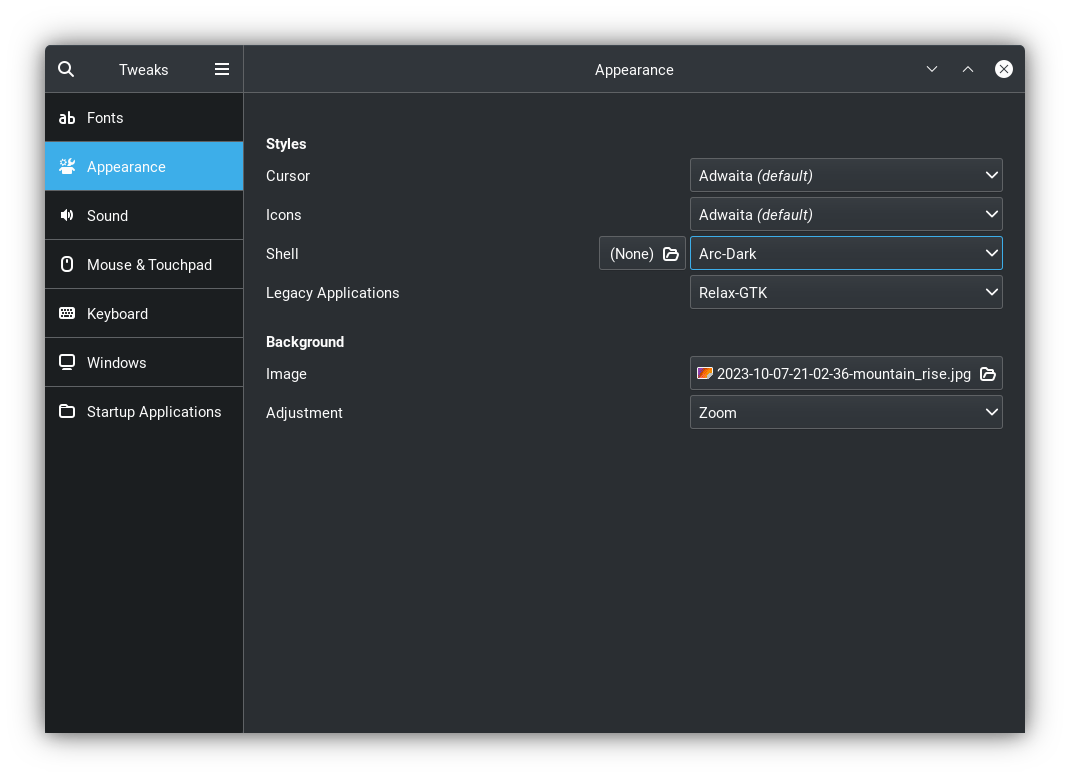This screenshot has height=778, width=1070.
Task: Click the folder icon in Shell (None) button
Action: pos(671,254)
